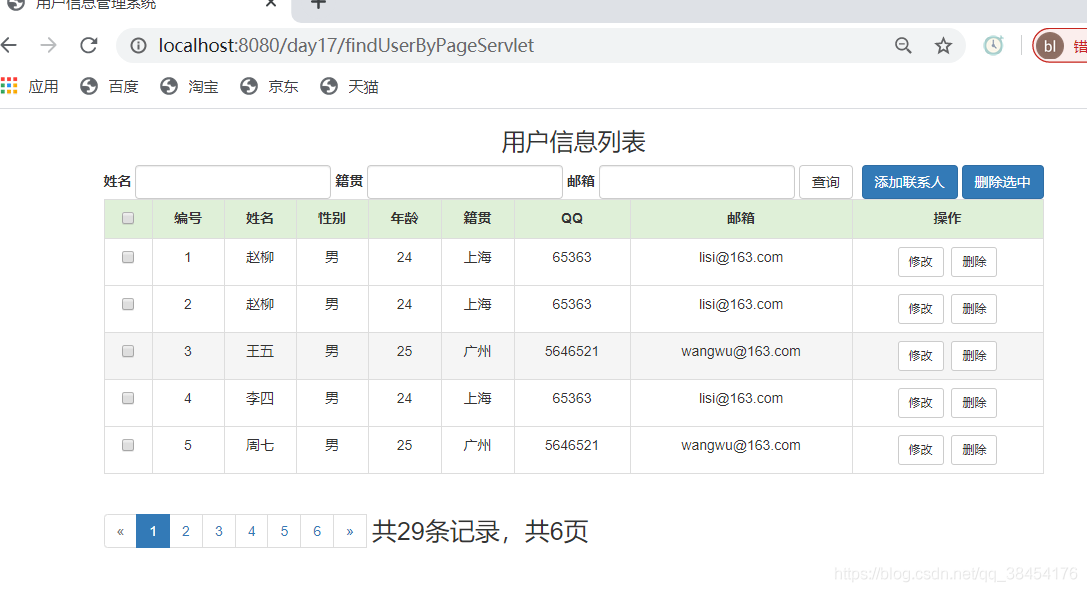This screenshot has height=592, width=1087.
Task: Open a new browser tab
Action: pyautogui.click(x=318, y=3)
